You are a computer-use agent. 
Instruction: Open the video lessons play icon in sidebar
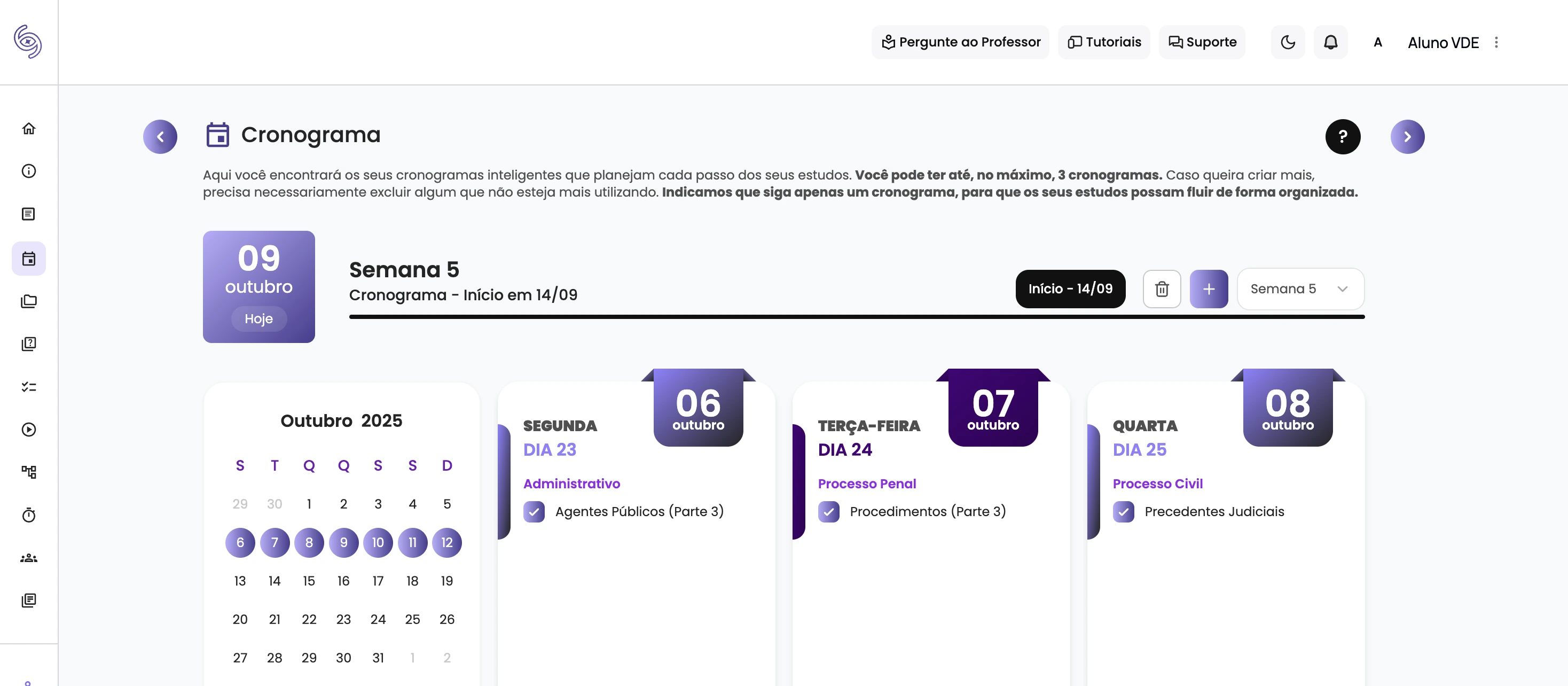click(x=29, y=429)
